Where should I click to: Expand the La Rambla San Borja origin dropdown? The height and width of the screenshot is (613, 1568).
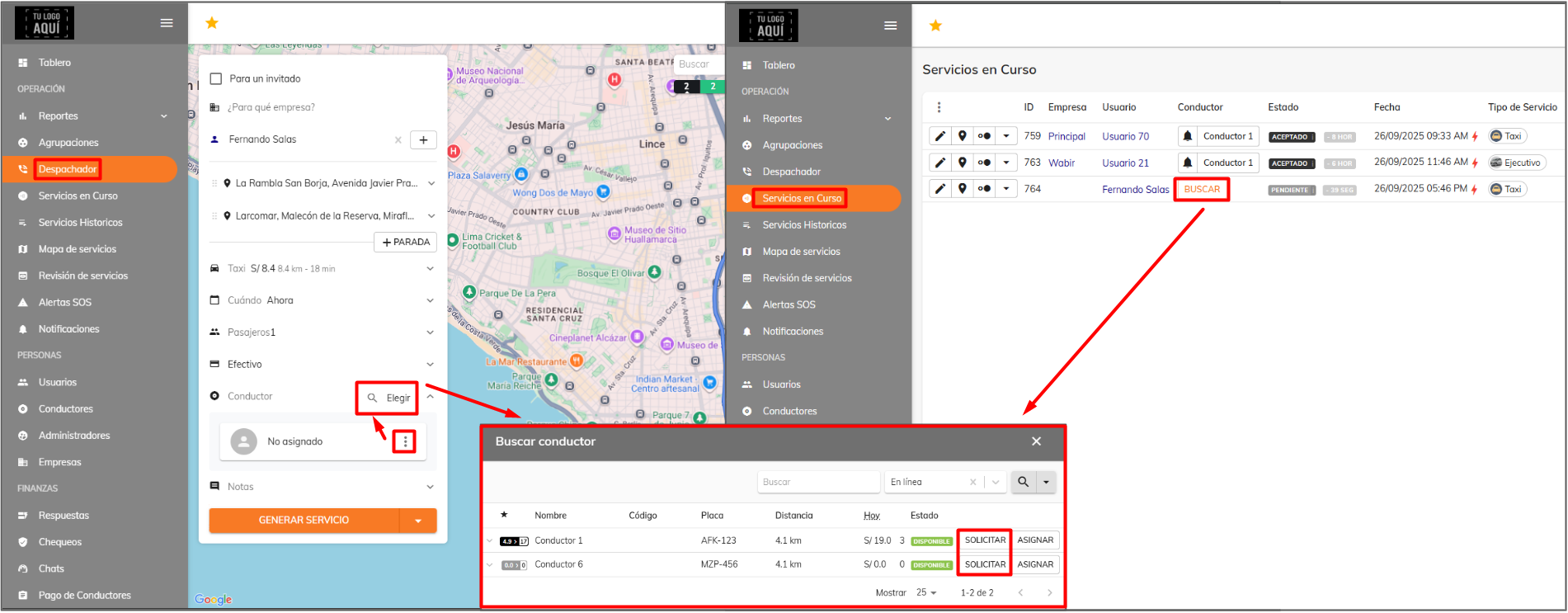click(x=431, y=184)
